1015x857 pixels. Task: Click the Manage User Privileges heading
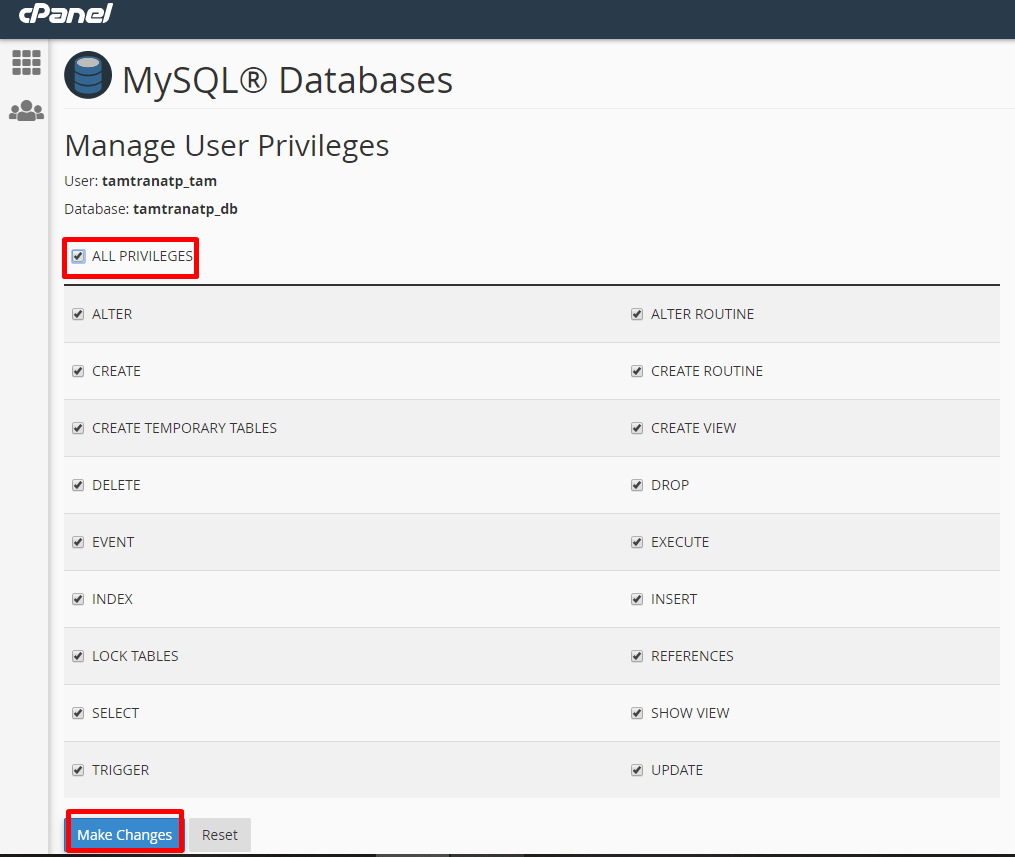(x=227, y=146)
